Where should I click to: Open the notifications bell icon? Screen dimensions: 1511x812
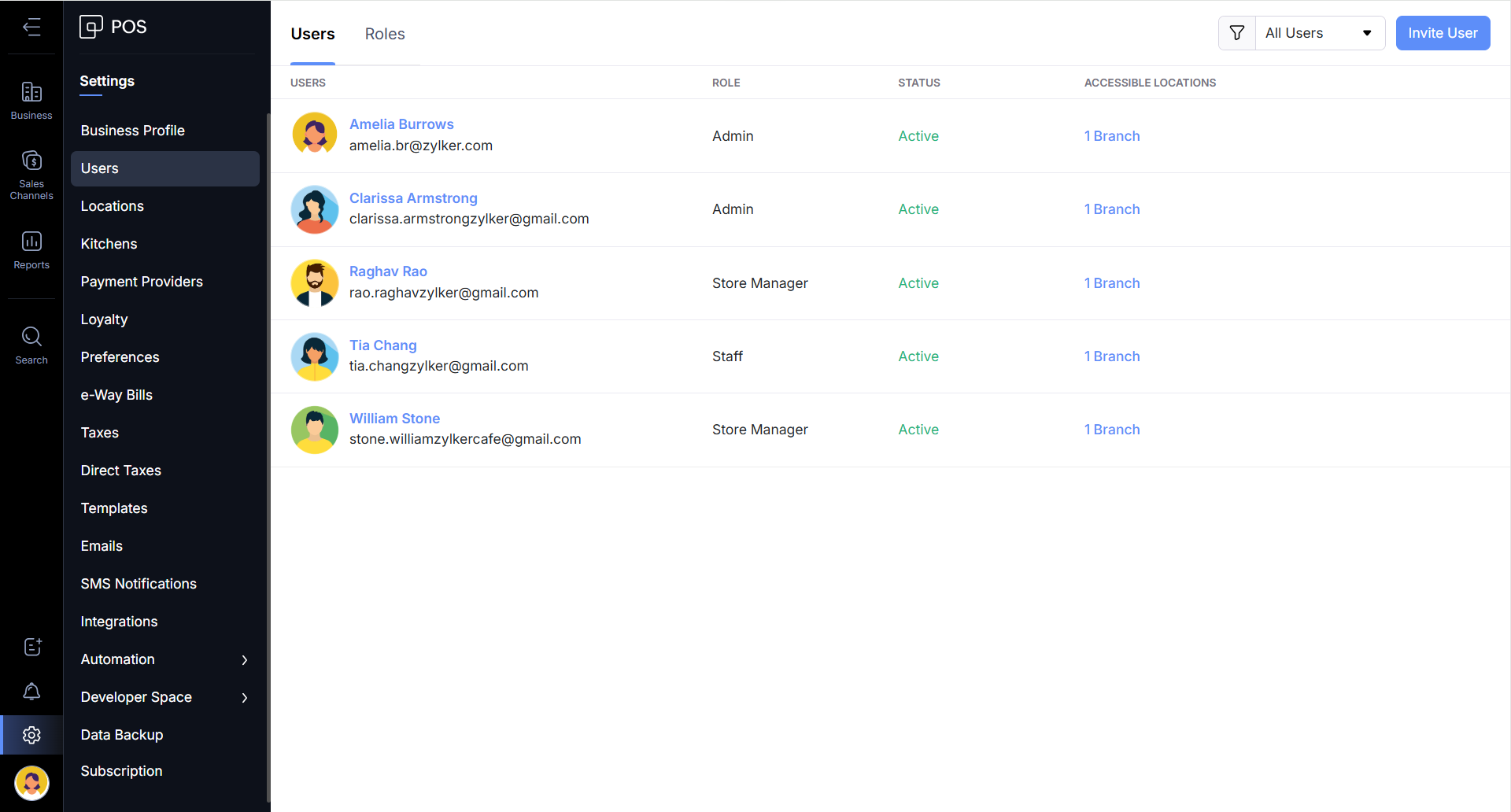pyautogui.click(x=31, y=692)
